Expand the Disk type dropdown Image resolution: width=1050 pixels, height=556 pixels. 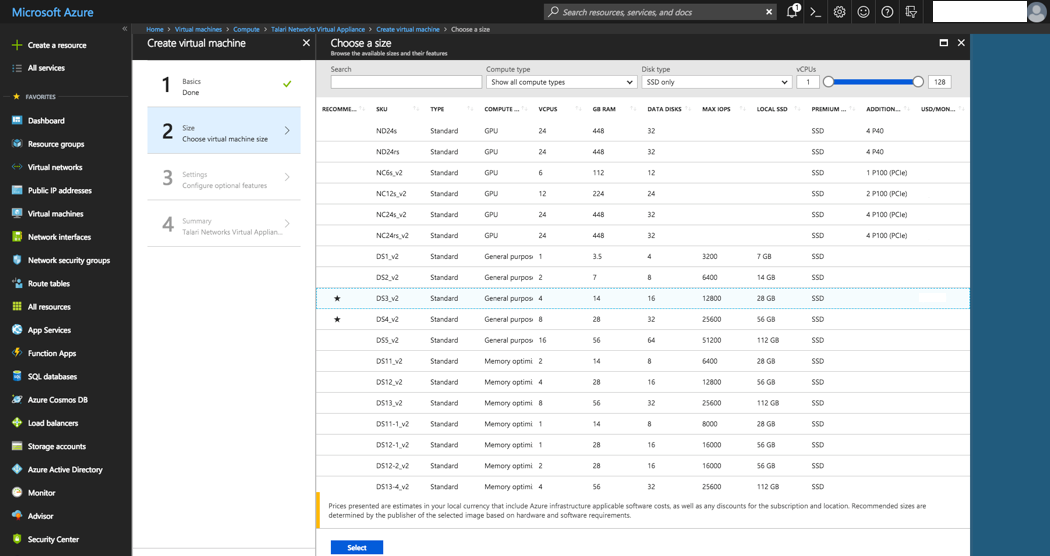(x=715, y=82)
